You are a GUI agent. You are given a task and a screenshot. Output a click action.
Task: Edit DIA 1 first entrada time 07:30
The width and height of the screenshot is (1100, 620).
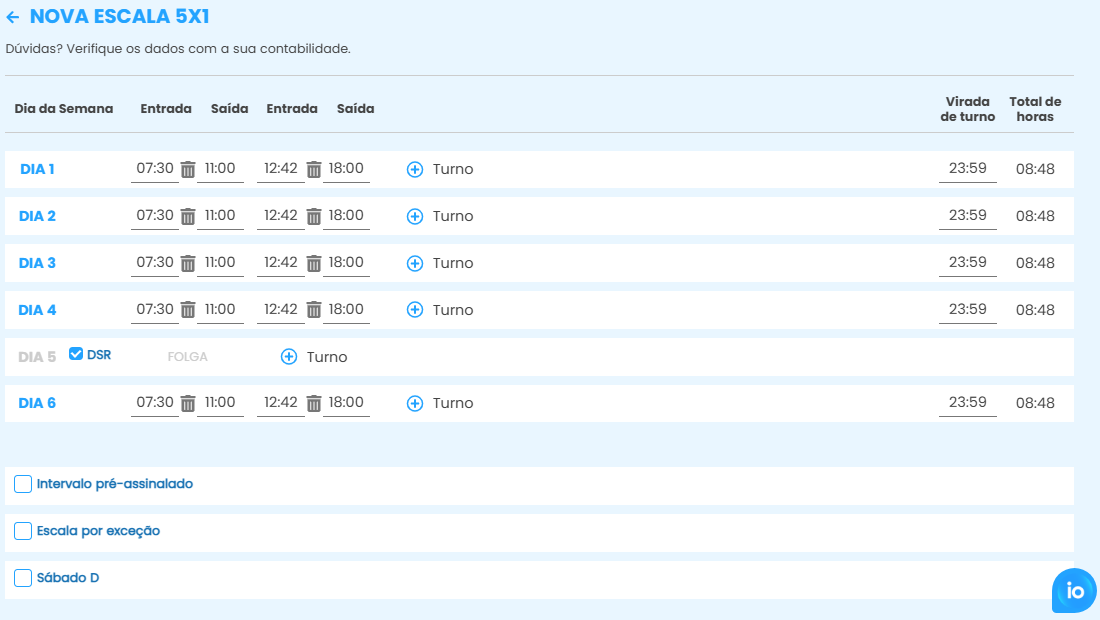[155, 169]
